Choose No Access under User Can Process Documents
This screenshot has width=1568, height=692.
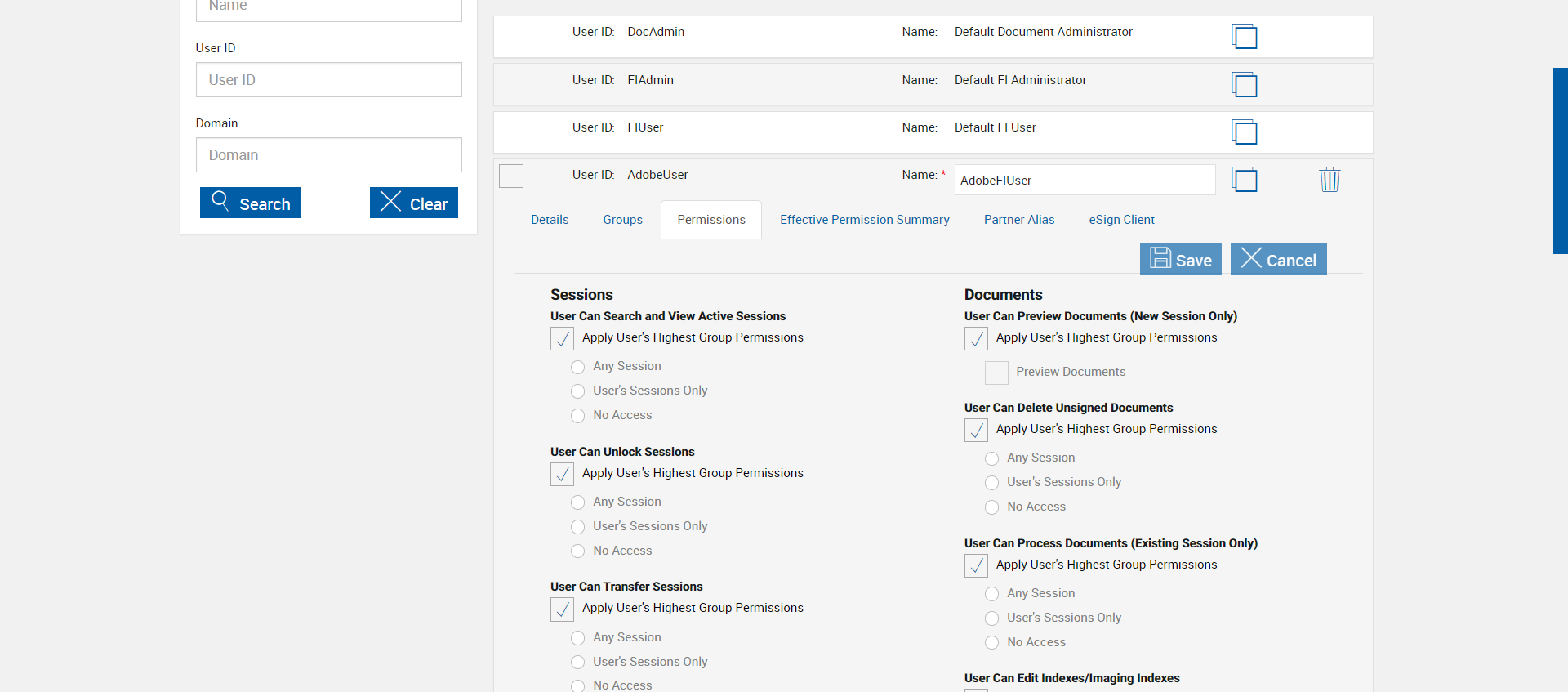(991, 643)
